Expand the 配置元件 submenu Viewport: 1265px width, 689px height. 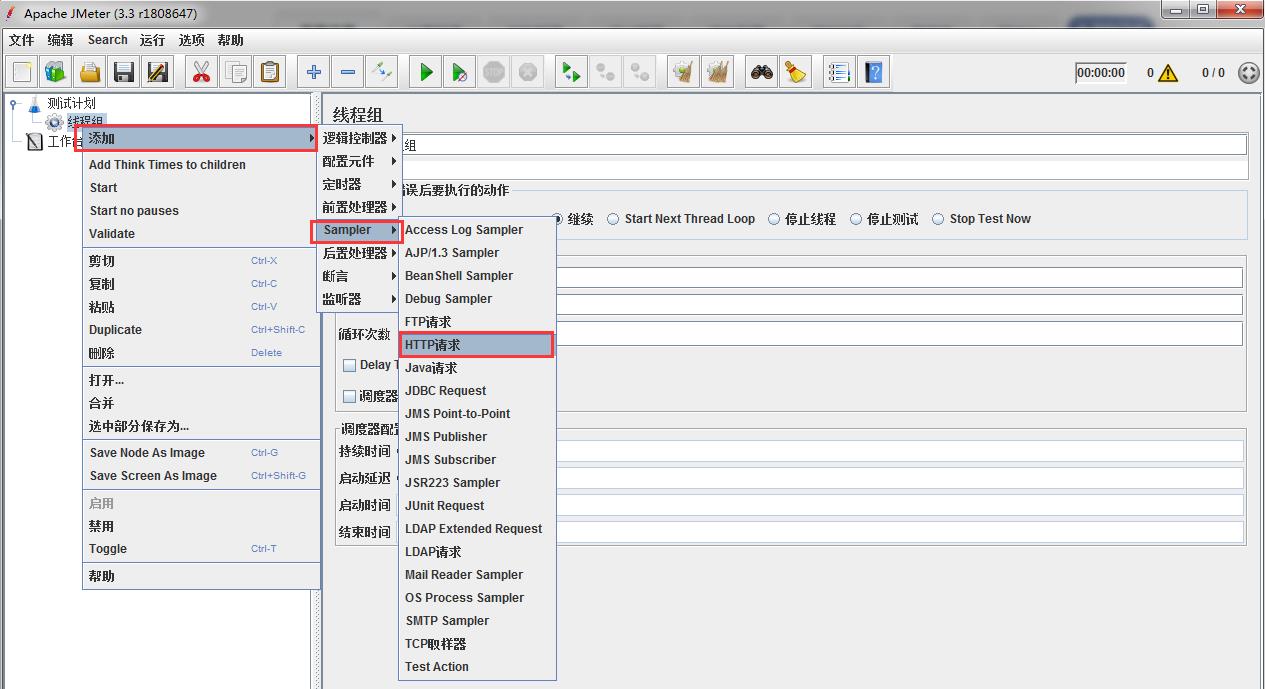pyautogui.click(x=360, y=161)
